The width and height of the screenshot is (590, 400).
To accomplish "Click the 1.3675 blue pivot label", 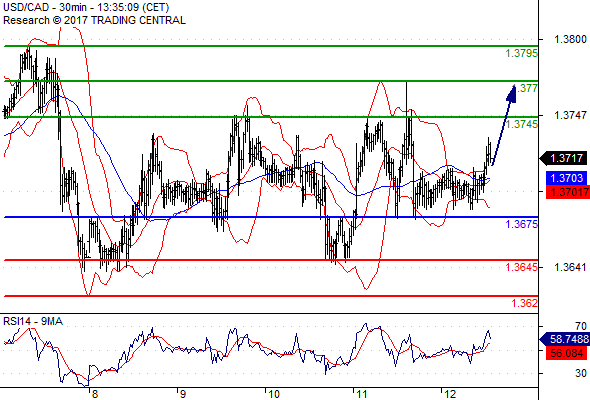I will (522, 224).
